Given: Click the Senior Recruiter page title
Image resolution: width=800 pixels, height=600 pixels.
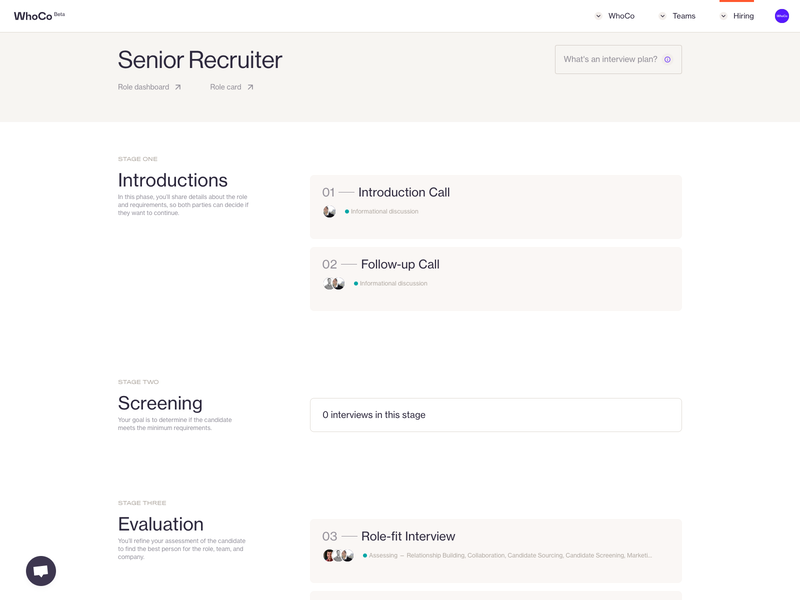Looking at the screenshot, I should point(199,60).
